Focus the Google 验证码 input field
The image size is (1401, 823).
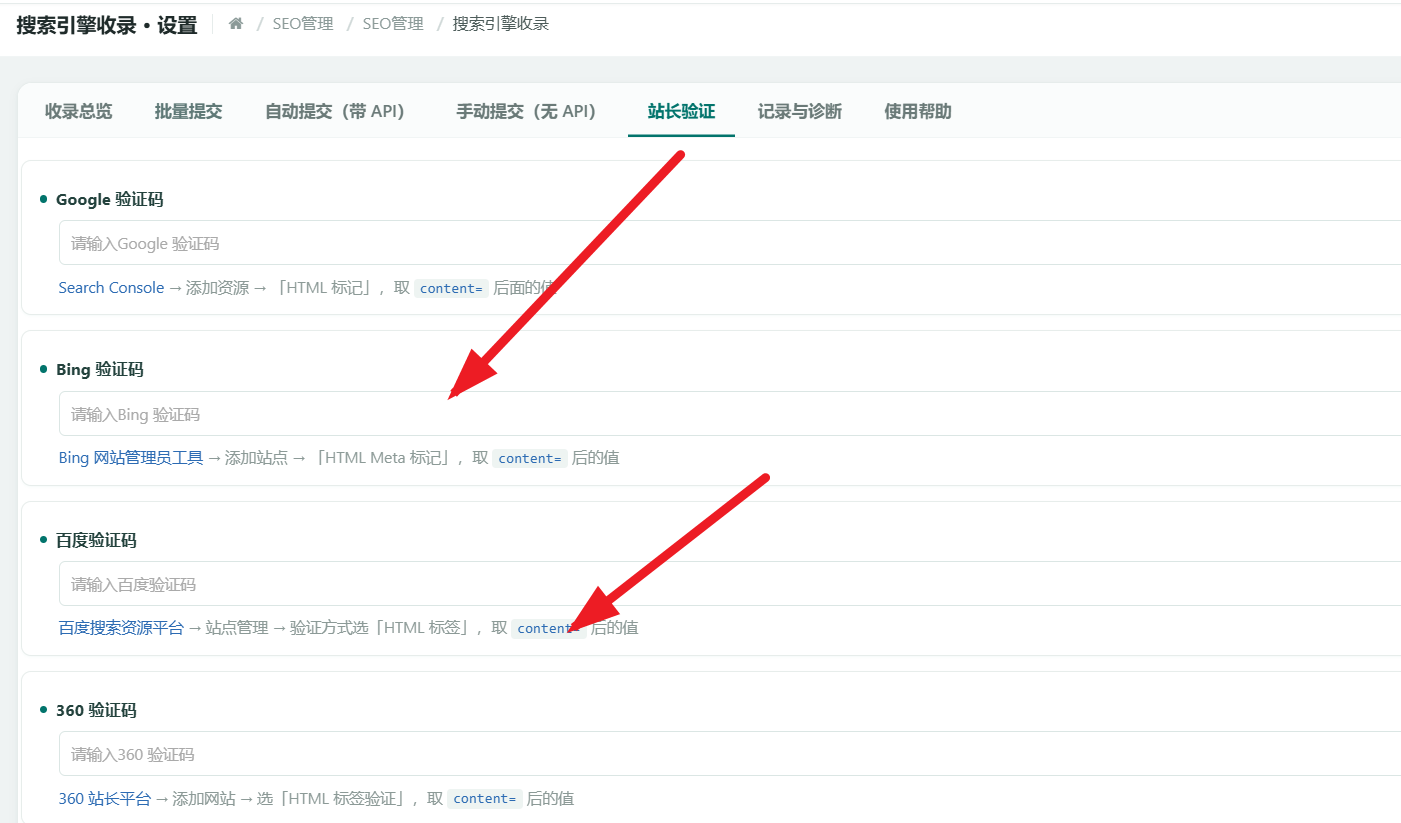click(x=730, y=243)
